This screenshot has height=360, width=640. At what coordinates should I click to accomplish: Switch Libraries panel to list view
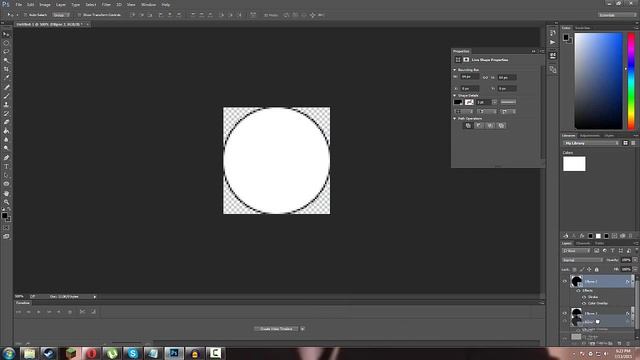tap(633, 143)
